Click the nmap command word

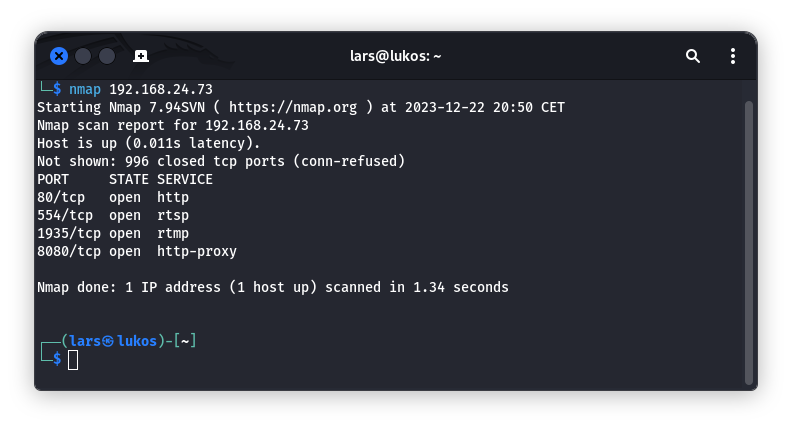tap(85, 89)
